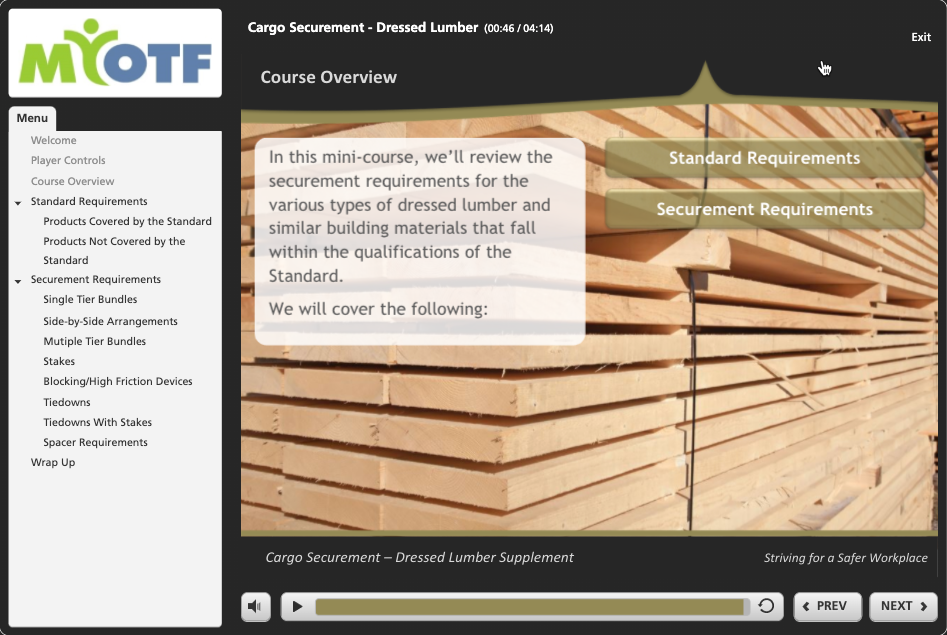
Task: Exit the course player
Action: click(x=920, y=37)
